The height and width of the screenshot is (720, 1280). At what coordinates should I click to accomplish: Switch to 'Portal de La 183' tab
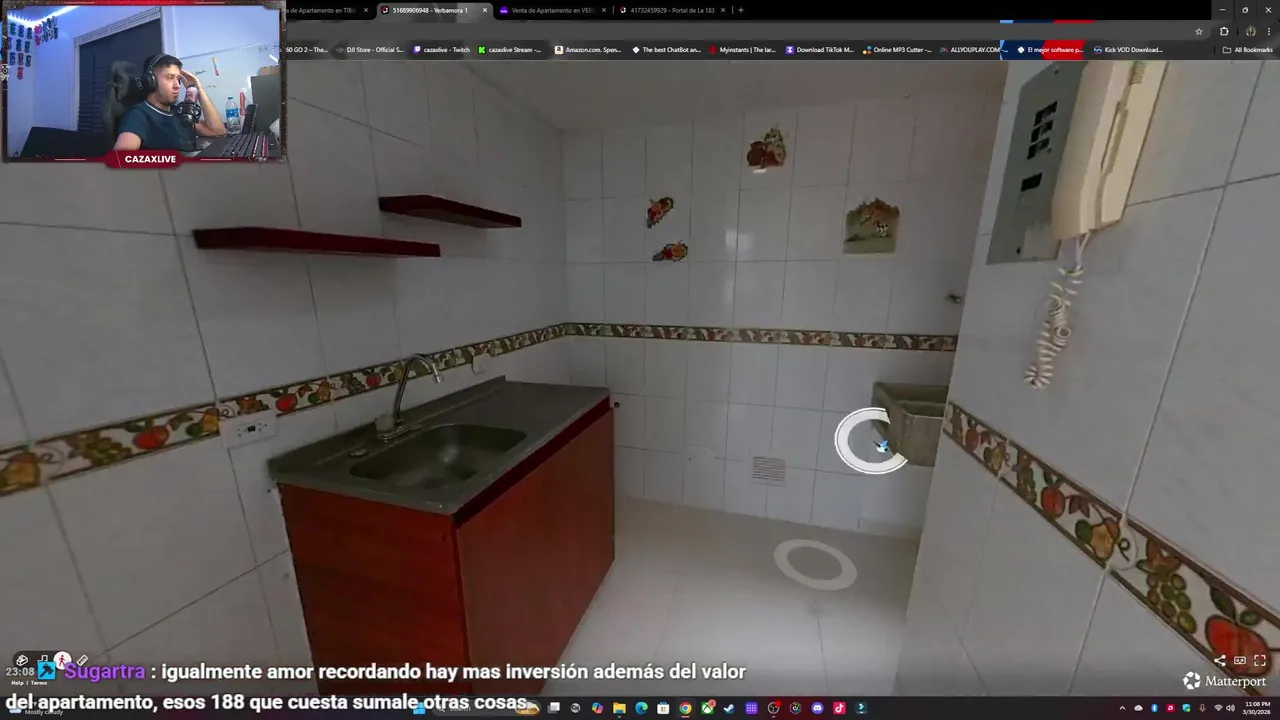[x=672, y=10]
